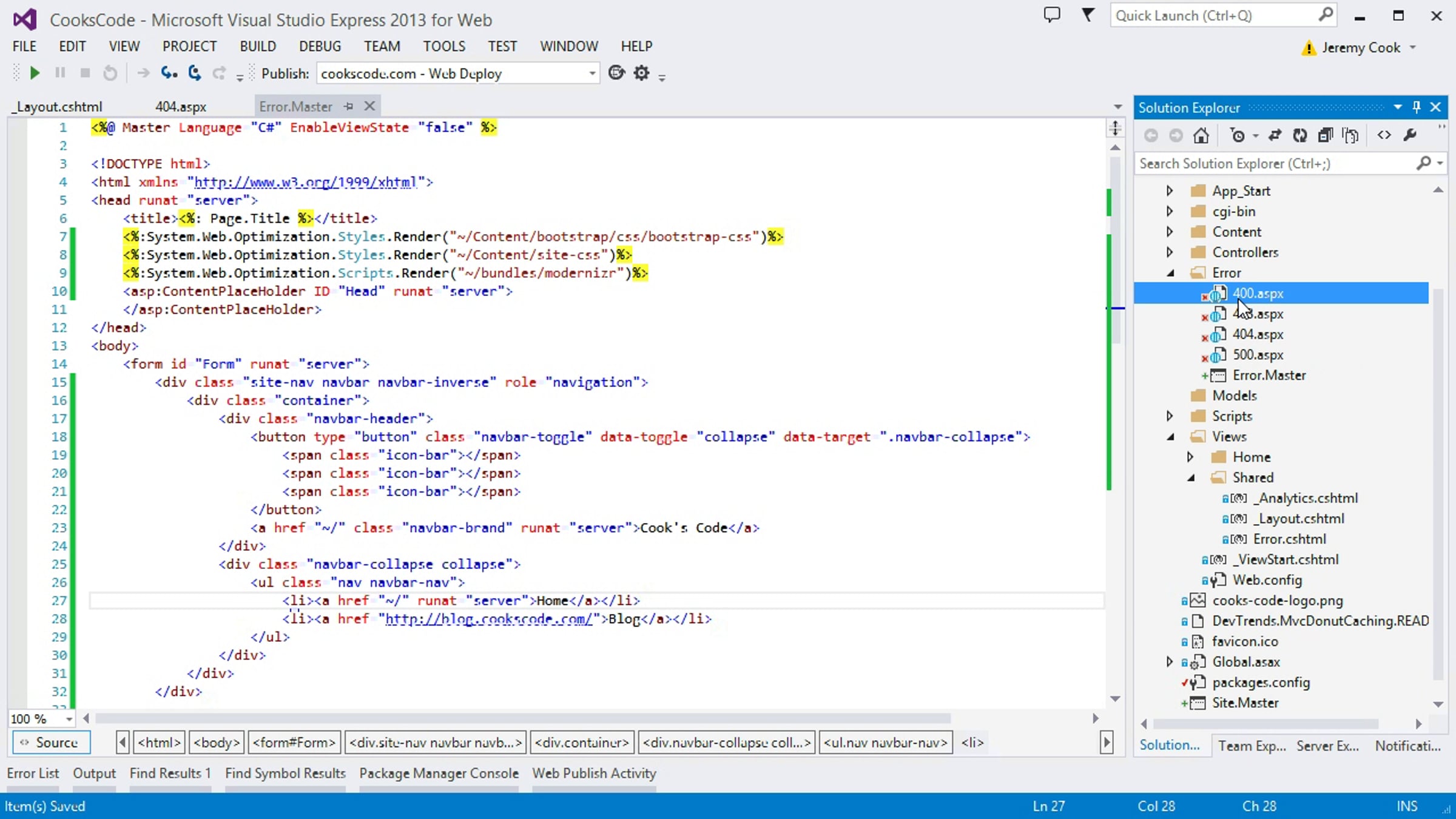Click the Refresh icon in Solution Explorer
The height and width of the screenshot is (819, 1456).
pos(1299,135)
